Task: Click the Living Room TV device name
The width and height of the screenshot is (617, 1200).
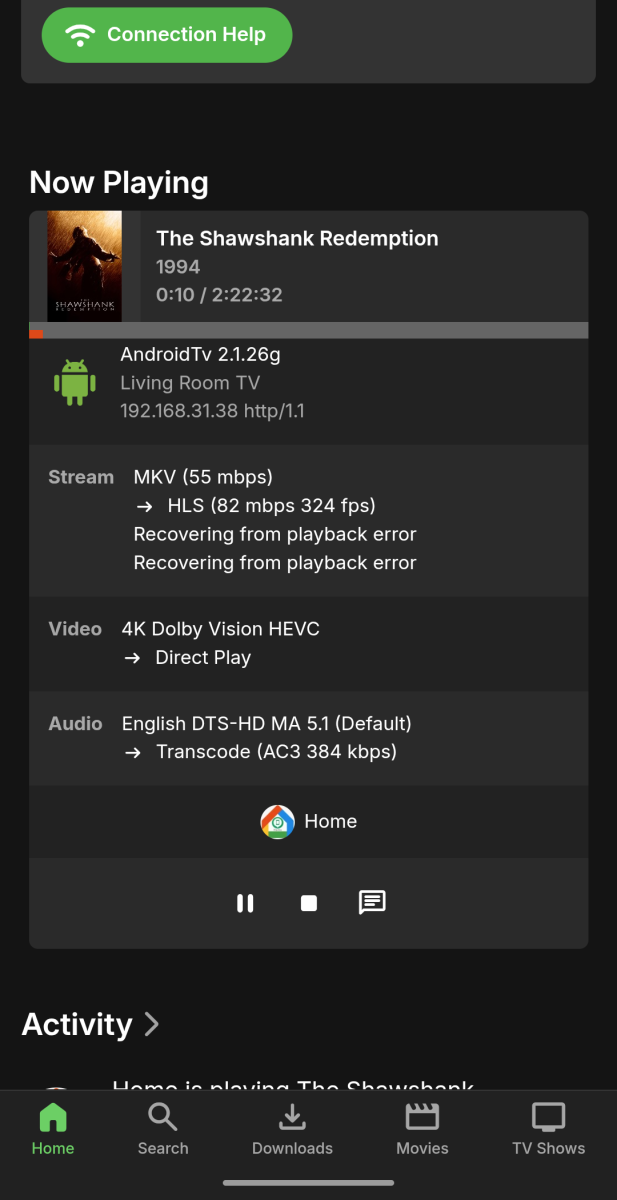Action: [190, 382]
